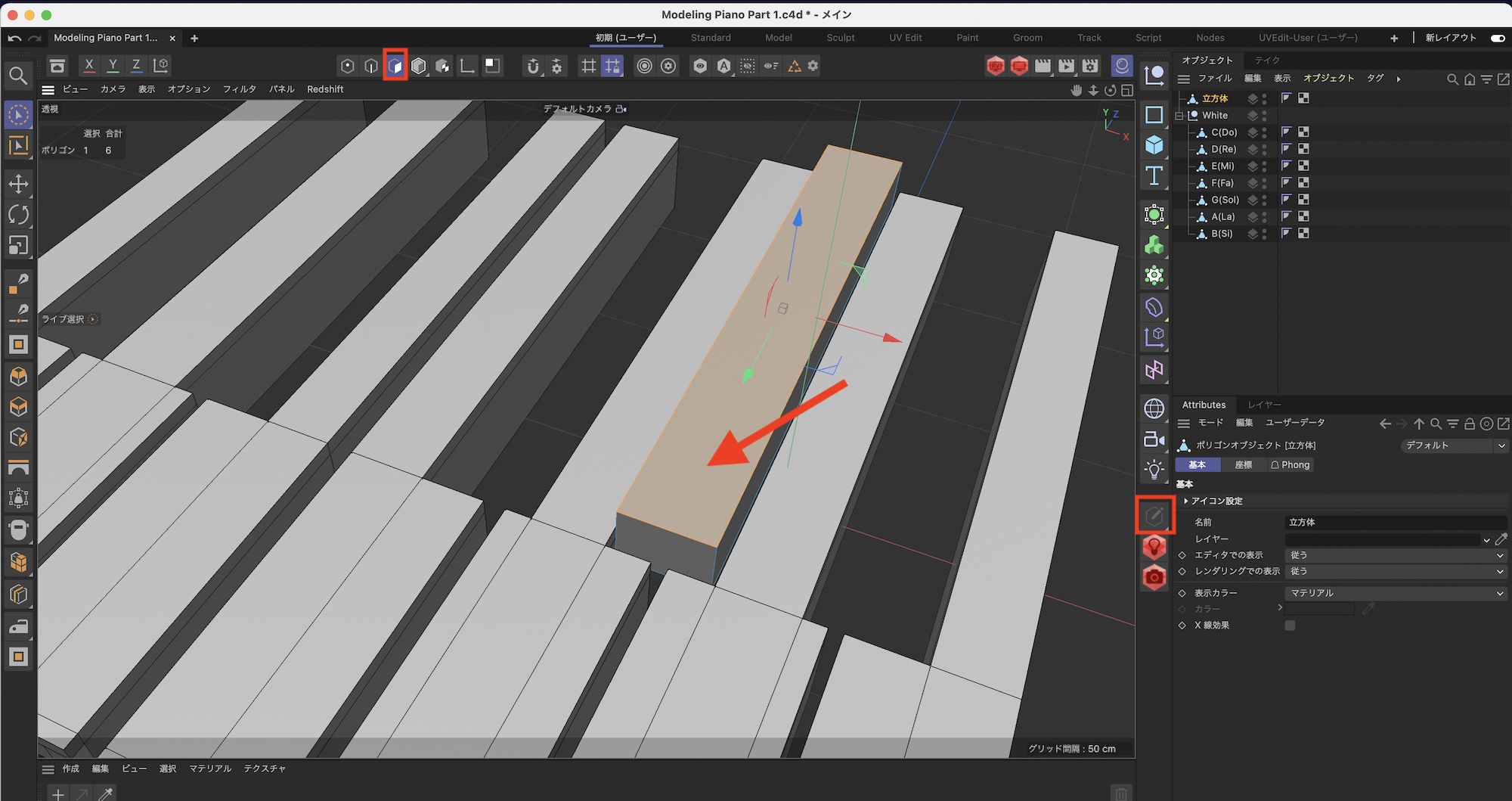
Task: Add a Cube primitive from the object palette
Action: 1154,145
